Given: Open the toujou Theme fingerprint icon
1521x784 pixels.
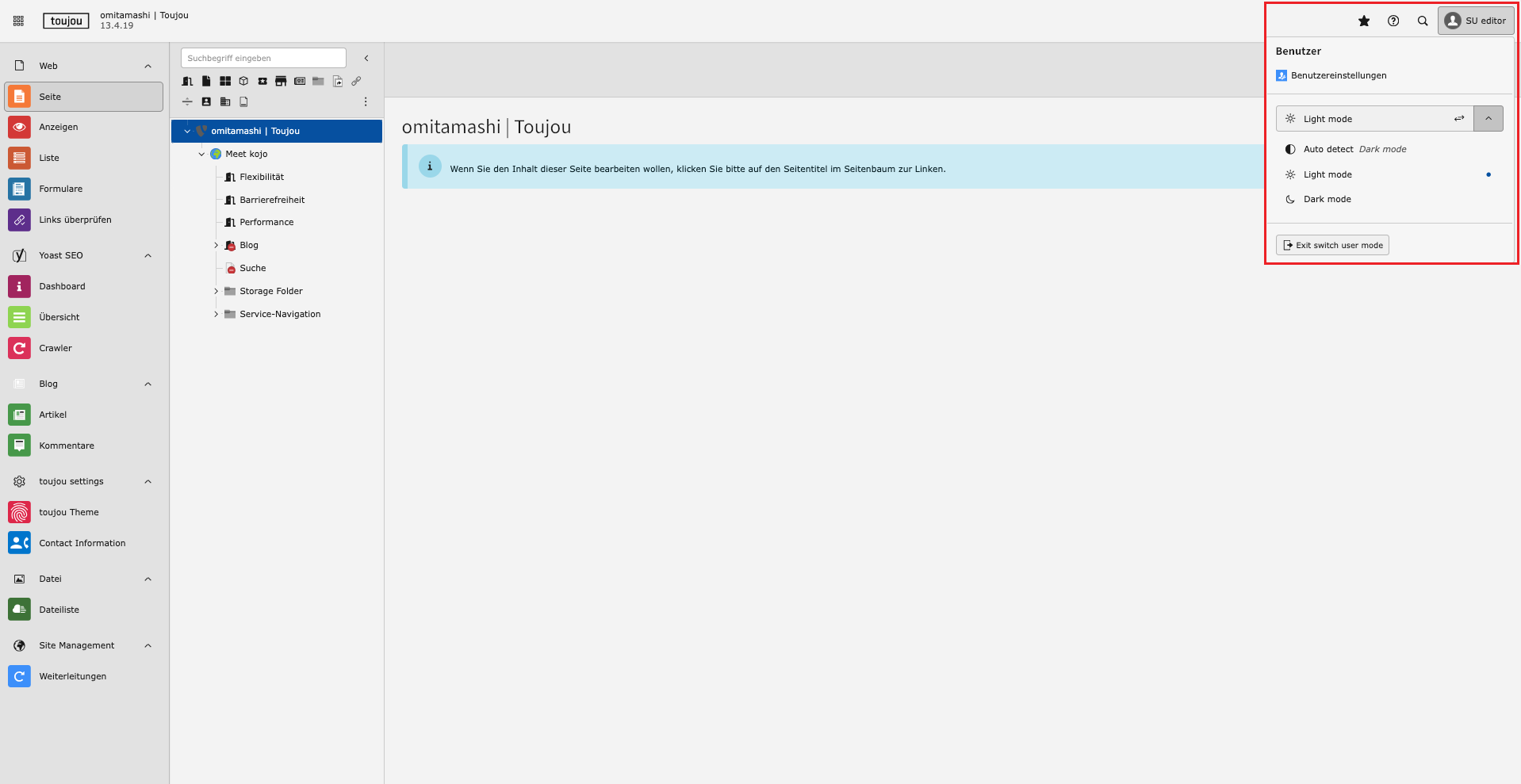Looking at the screenshot, I should 19,512.
